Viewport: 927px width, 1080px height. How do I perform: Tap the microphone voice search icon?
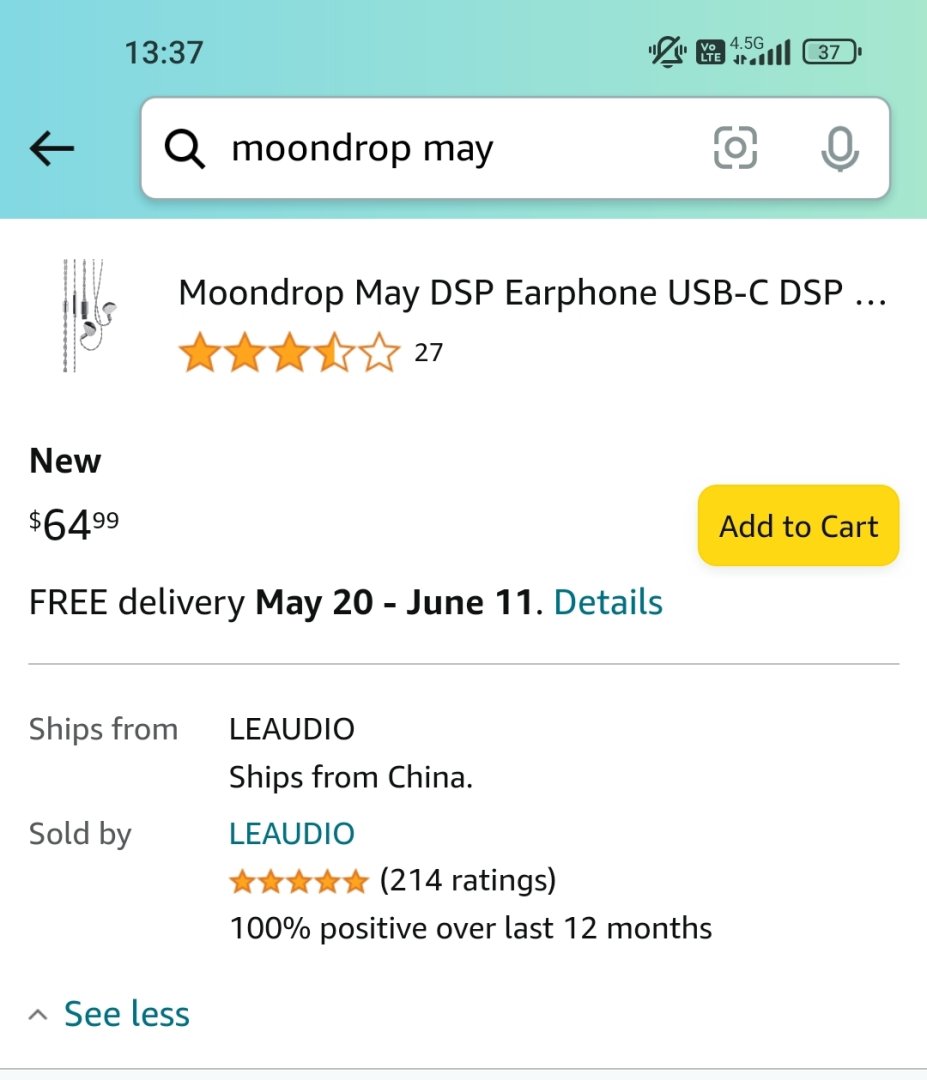tap(839, 149)
